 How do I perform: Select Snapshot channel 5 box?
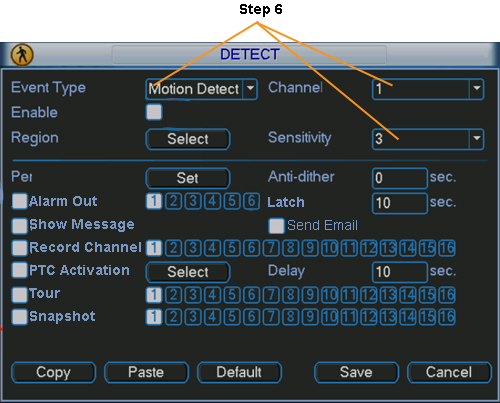(x=232, y=317)
